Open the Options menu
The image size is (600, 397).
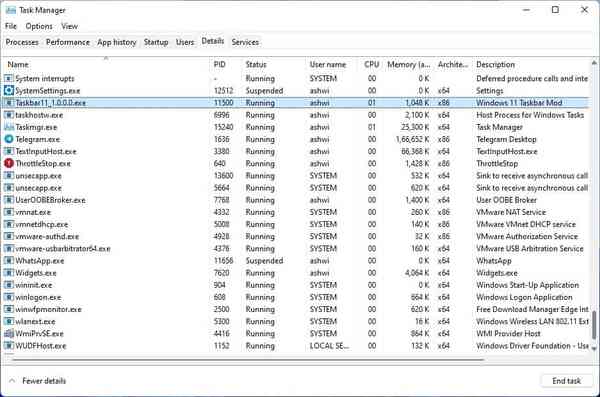[39, 26]
